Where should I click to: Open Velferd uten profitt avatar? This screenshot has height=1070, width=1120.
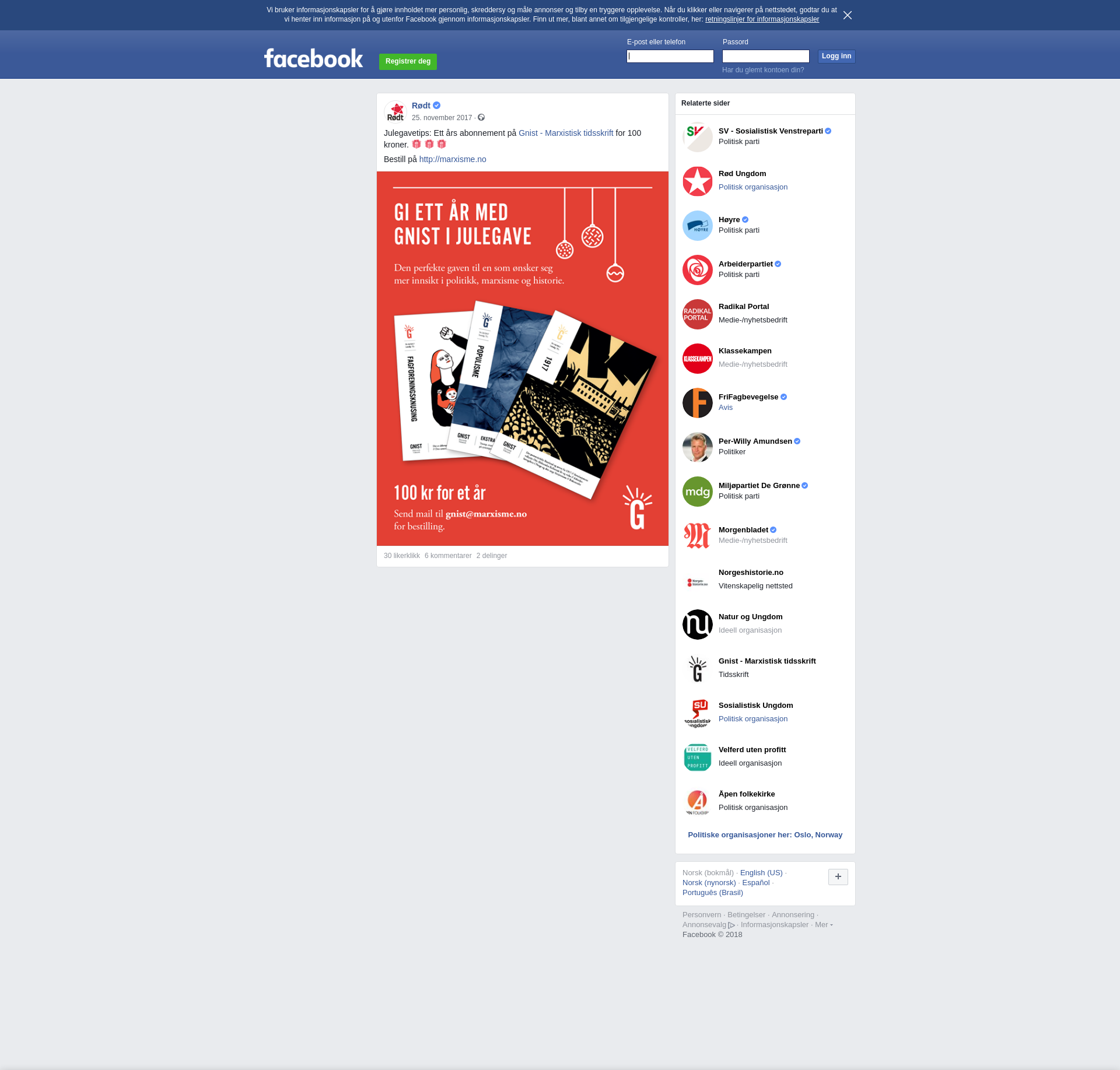[x=698, y=757]
